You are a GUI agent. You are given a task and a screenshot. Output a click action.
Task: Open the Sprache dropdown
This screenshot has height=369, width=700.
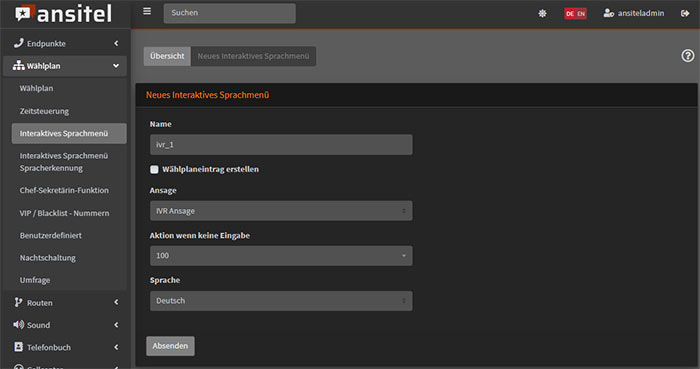pos(281,301)
